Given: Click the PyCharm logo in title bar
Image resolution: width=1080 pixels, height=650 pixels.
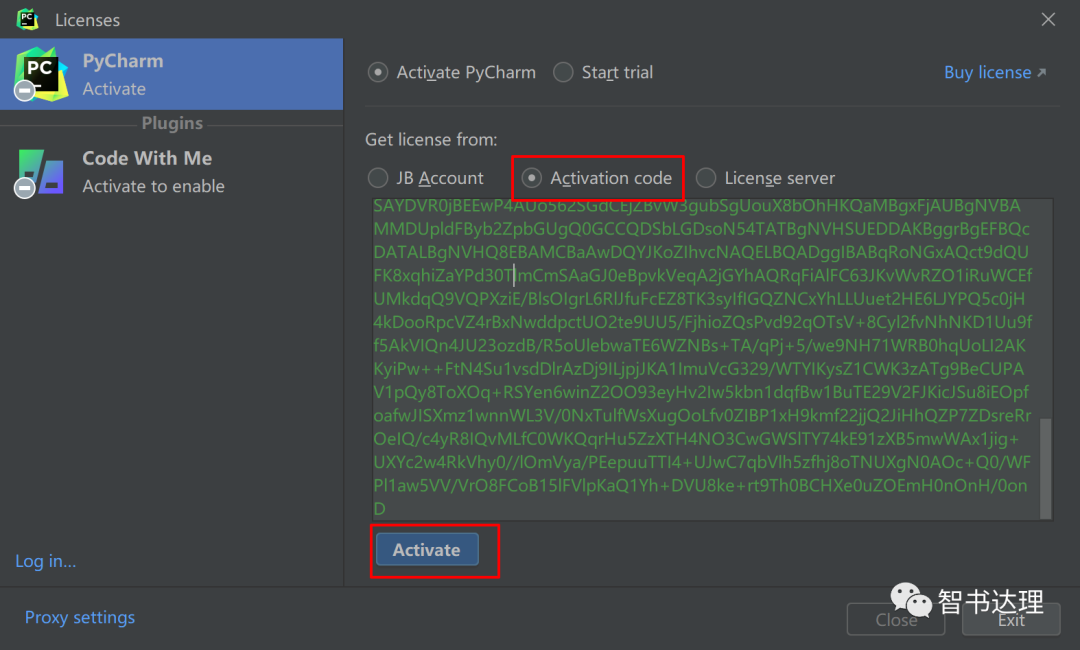Looking at the screenshot, I should [28, 19].
